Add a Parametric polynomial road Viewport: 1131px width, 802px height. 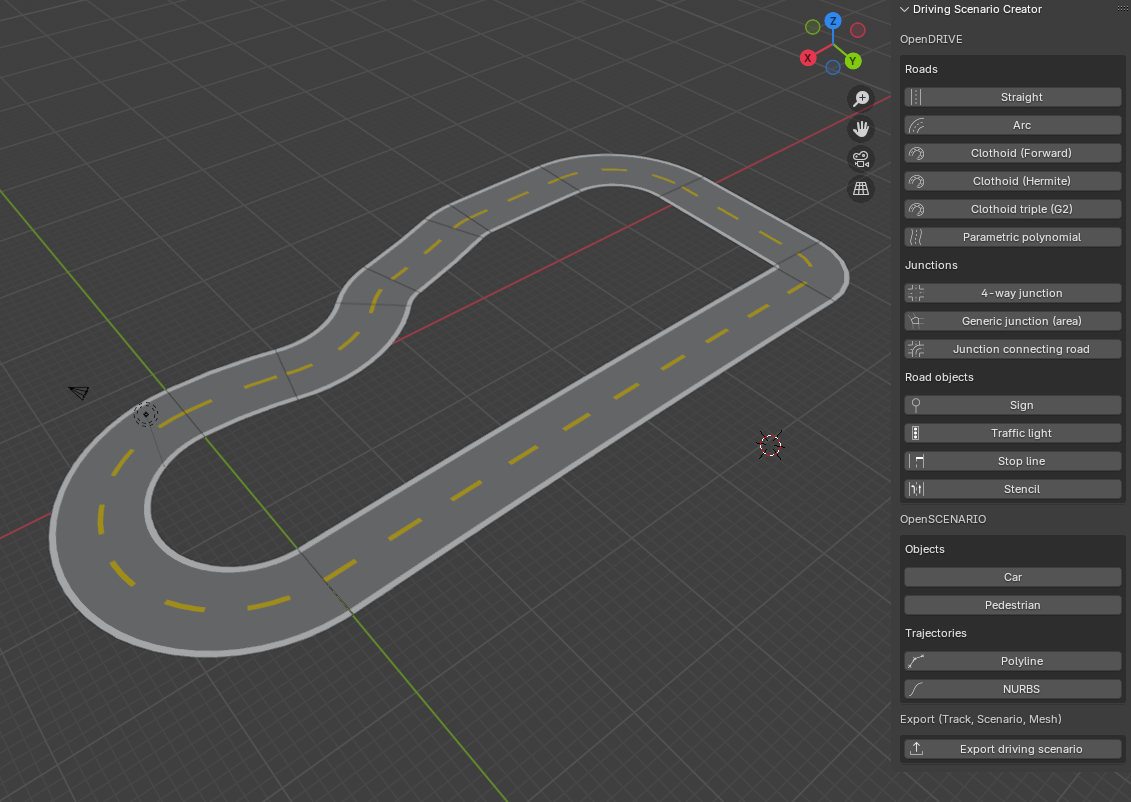[x=1013, y=237]
